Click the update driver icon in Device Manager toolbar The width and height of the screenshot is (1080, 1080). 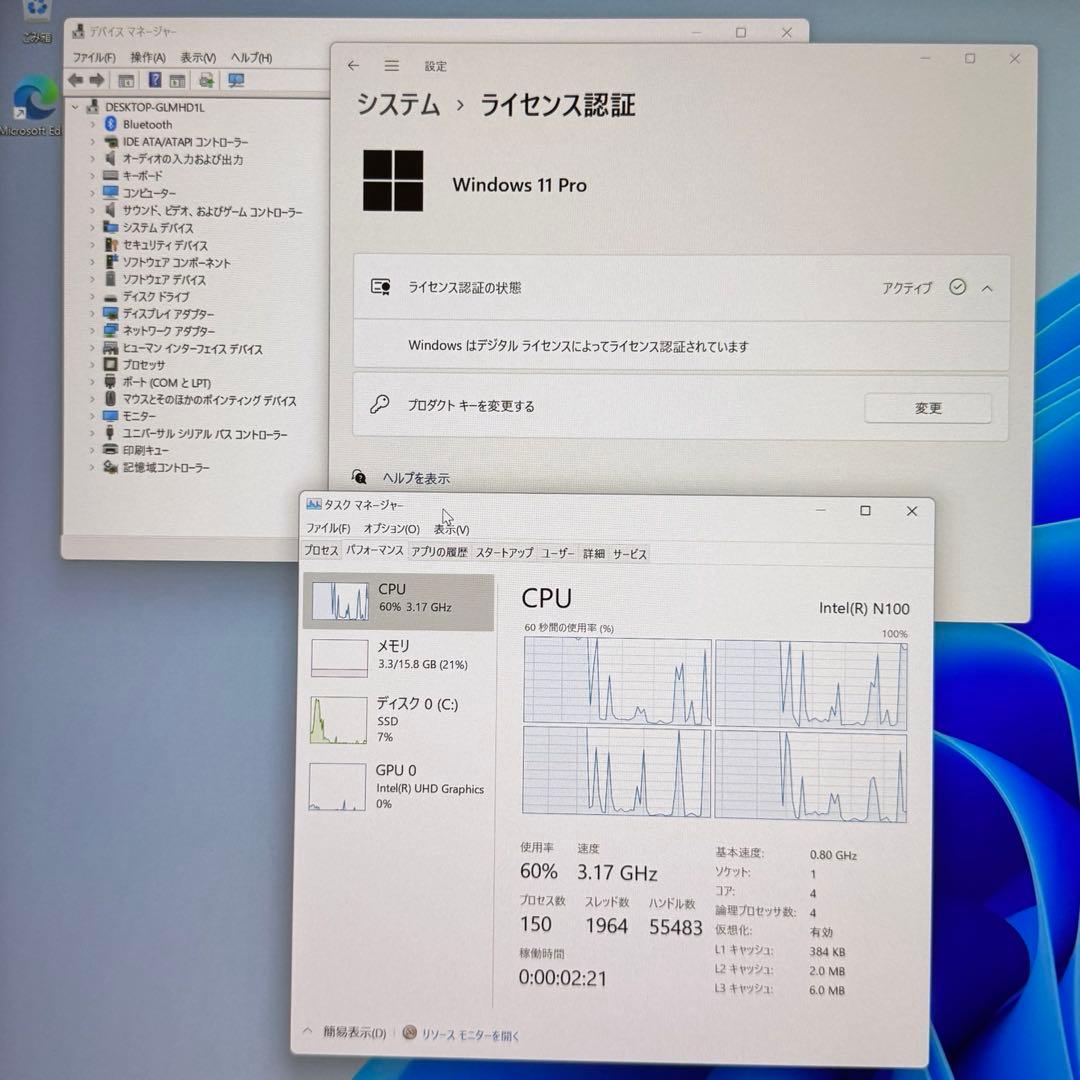[x=206, y=81]
